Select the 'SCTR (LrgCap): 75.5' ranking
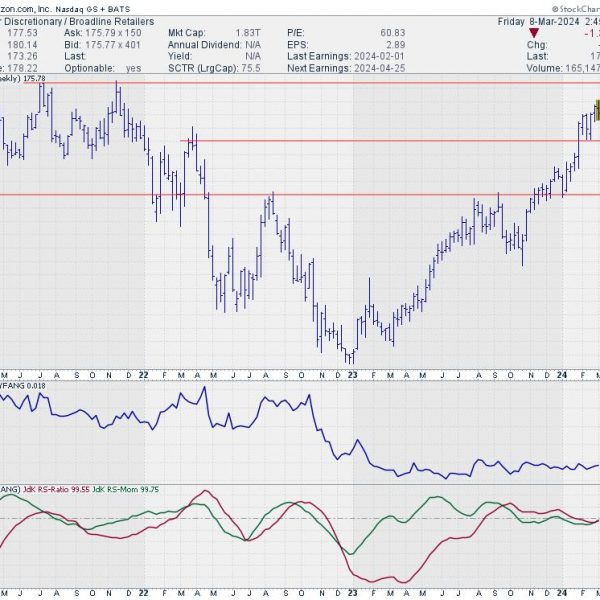 [x=214, y=68]
